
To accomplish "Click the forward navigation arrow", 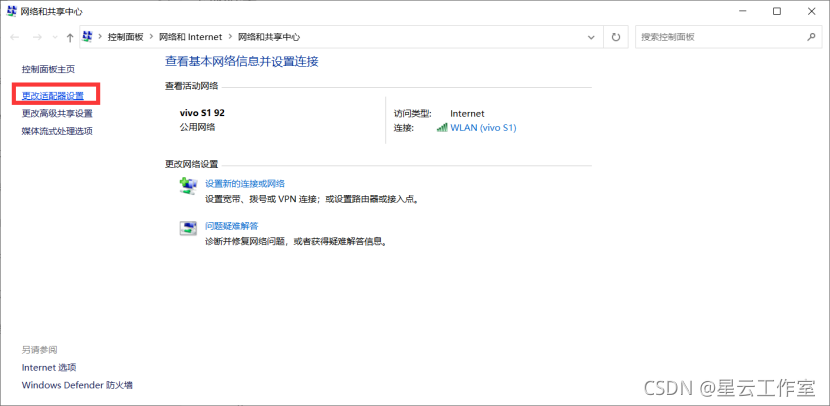I will 37,37.
